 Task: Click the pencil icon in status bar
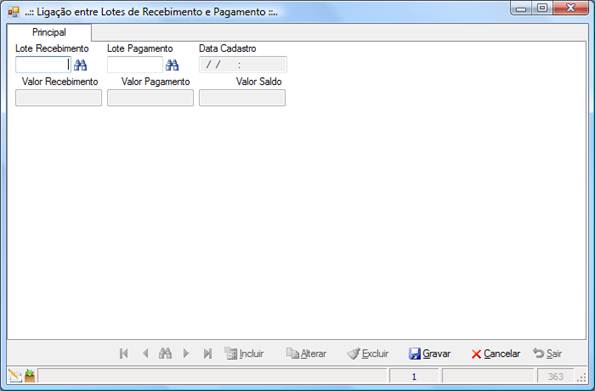[15, 376]
